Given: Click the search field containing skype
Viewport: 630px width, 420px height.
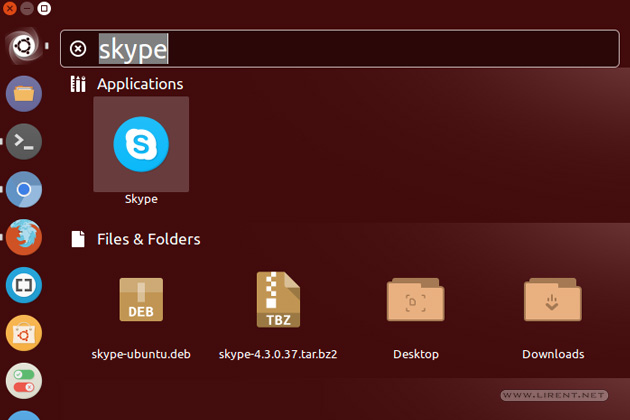Looking at the screenshot, I should (x=340, y=49).
